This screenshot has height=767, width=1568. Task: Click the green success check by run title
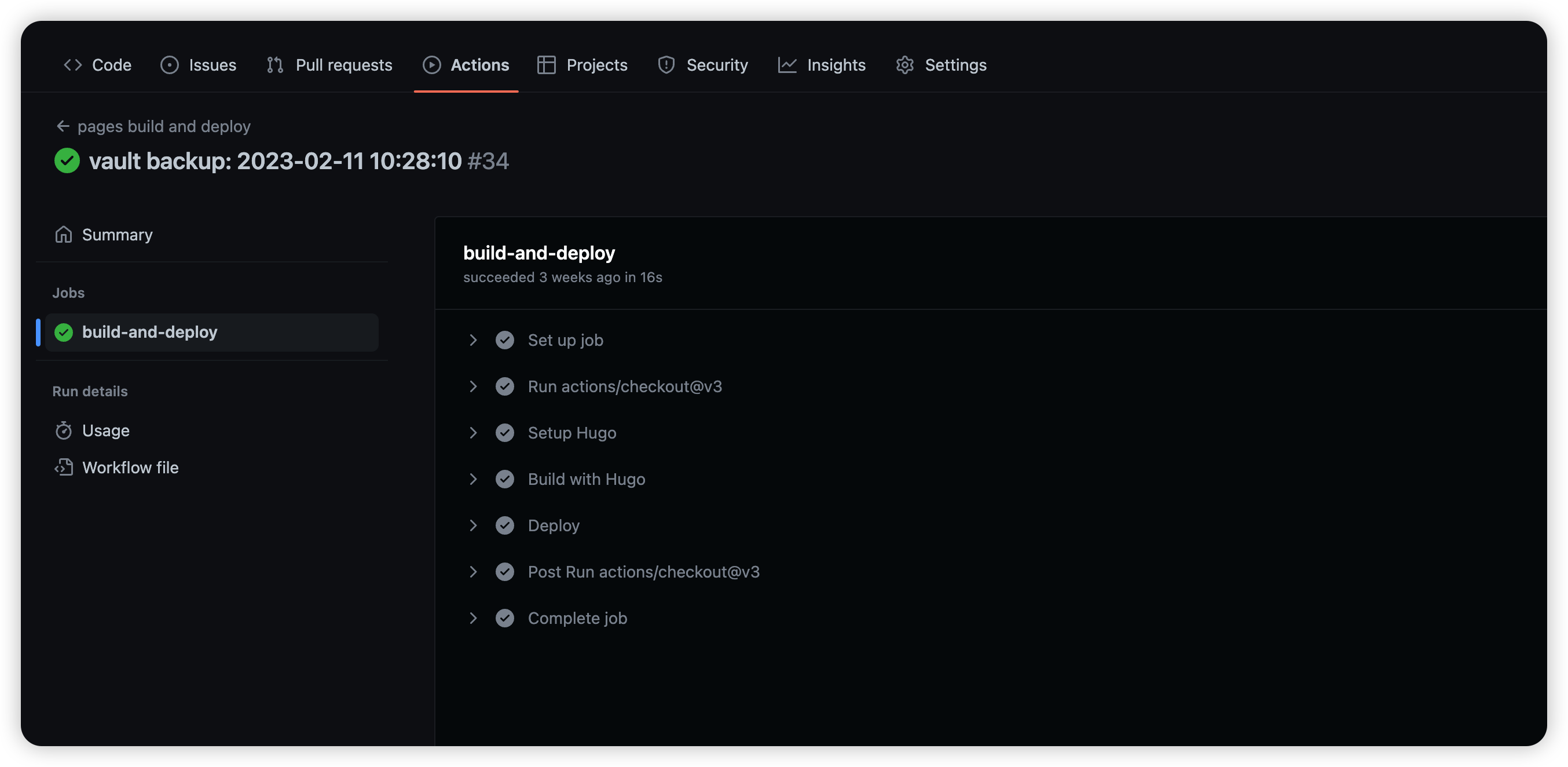point(67,161)
